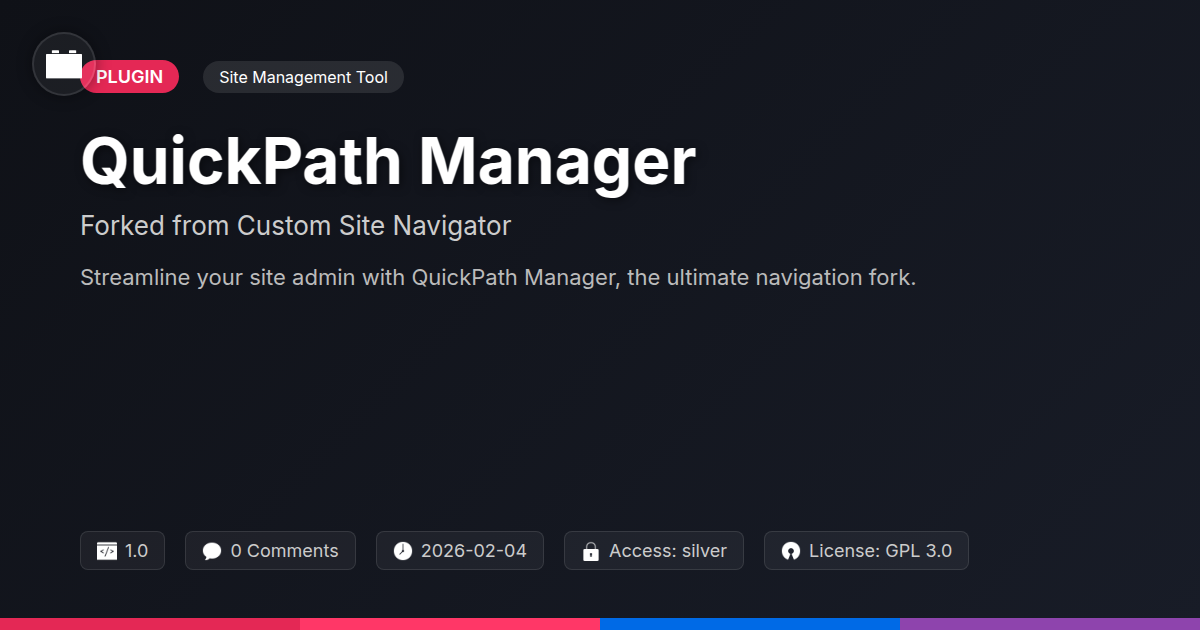
Task: Click the open-source license icon
Action: point(791,551)
